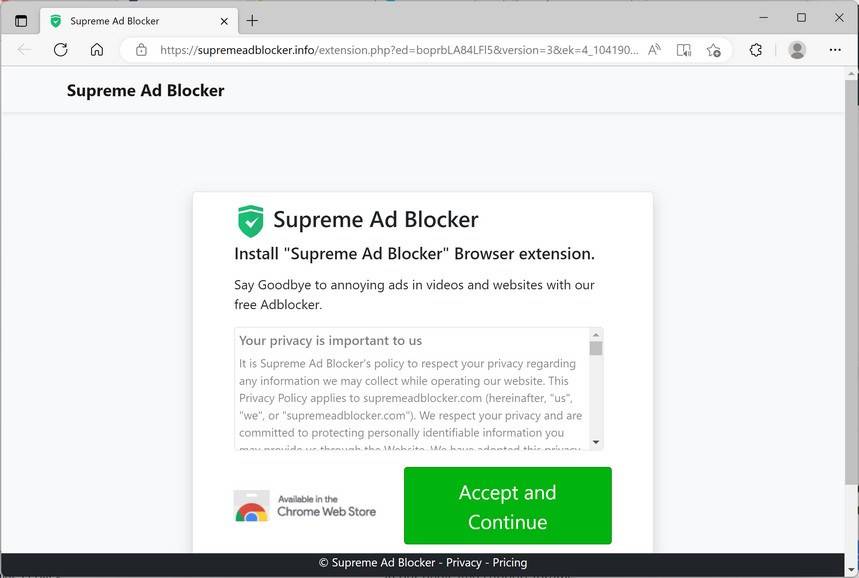The height and width of the screenshot is (578, 859).
Task: Click the tab actions menu icon
Action: [x=21, y=20]
